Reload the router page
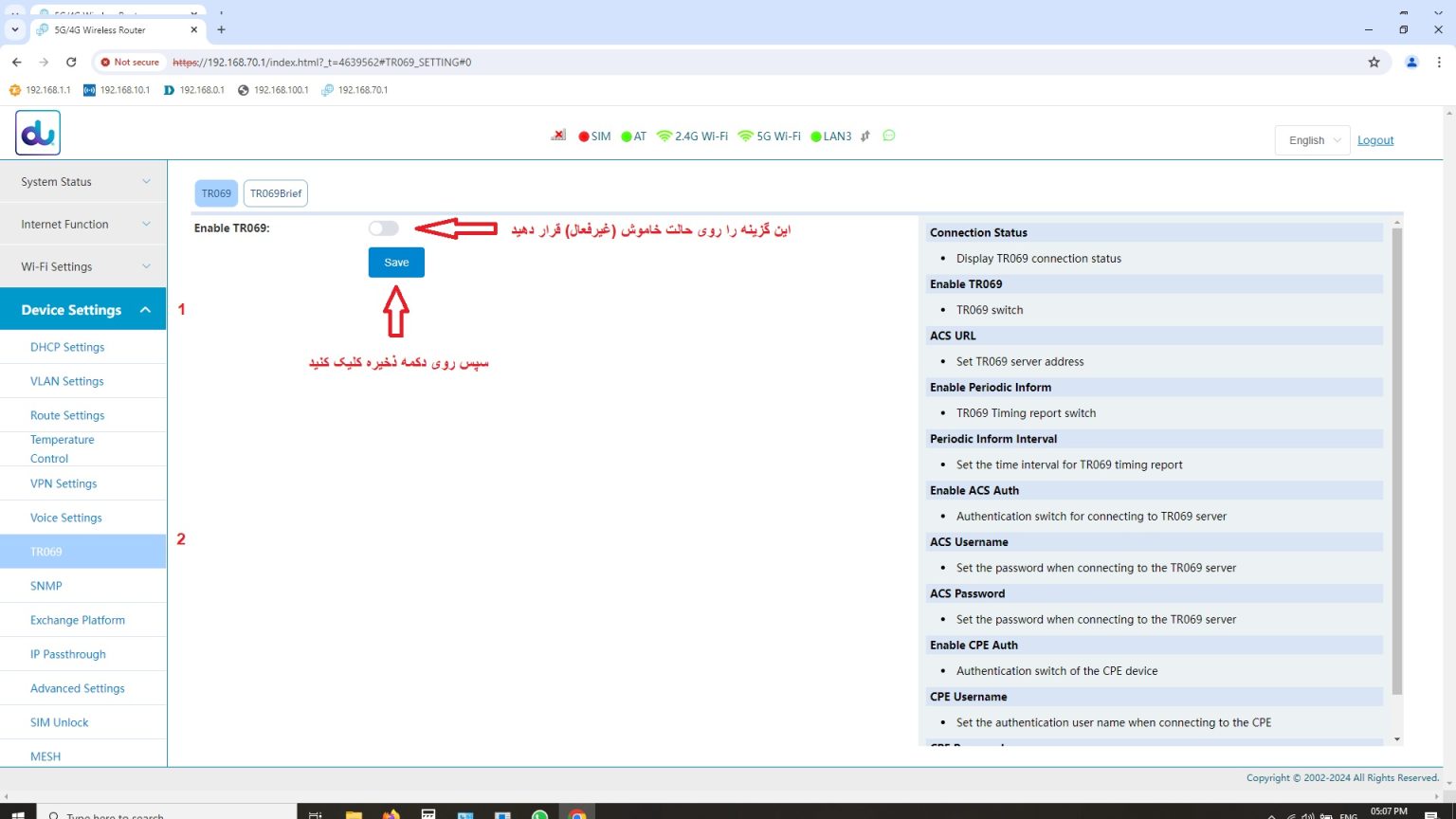The image size is (1456, 819). 71,63
